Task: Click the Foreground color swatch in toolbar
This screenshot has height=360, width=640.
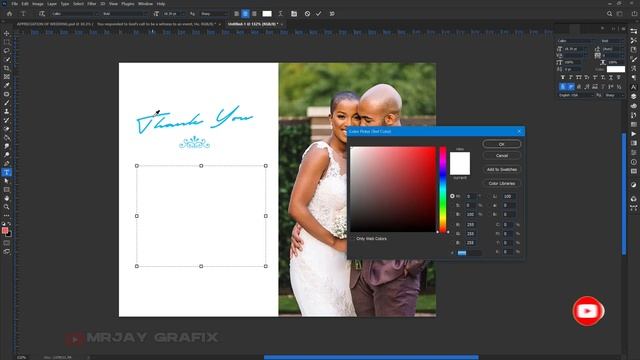Action: (x=5, y=231)
